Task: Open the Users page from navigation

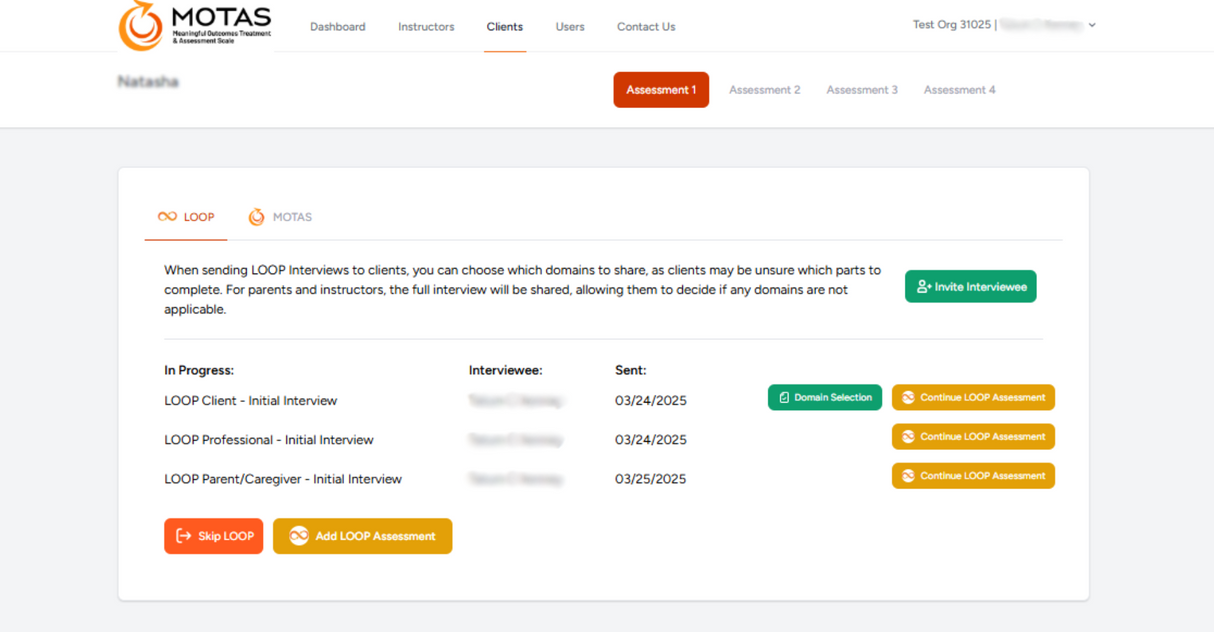Action: pos(570,27)
